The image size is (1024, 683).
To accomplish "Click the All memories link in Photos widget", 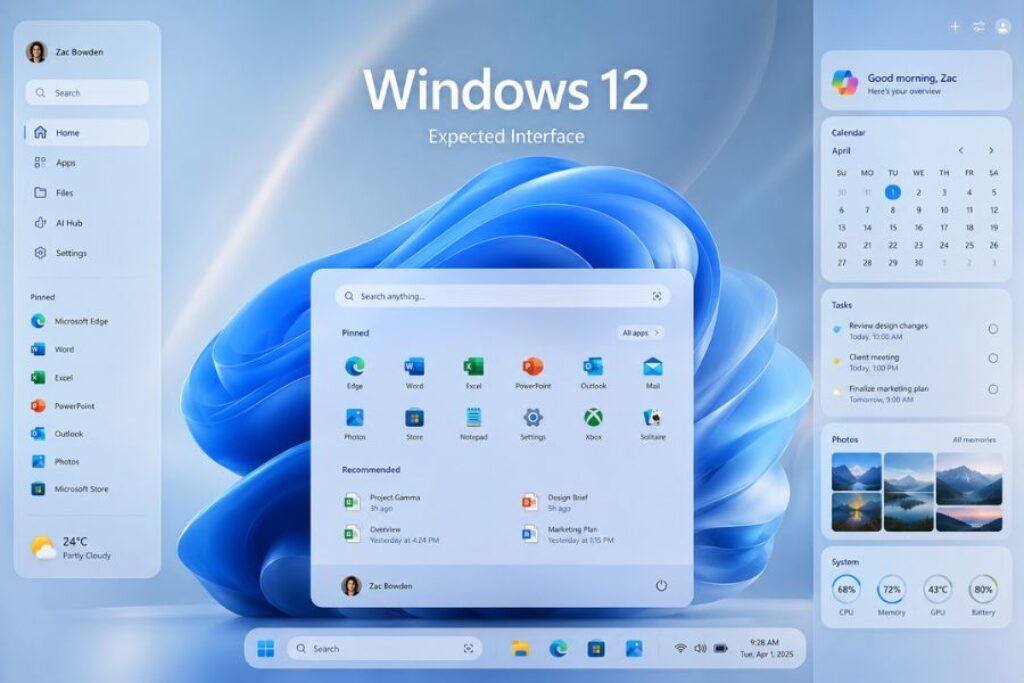I will (x=974, y=440).
